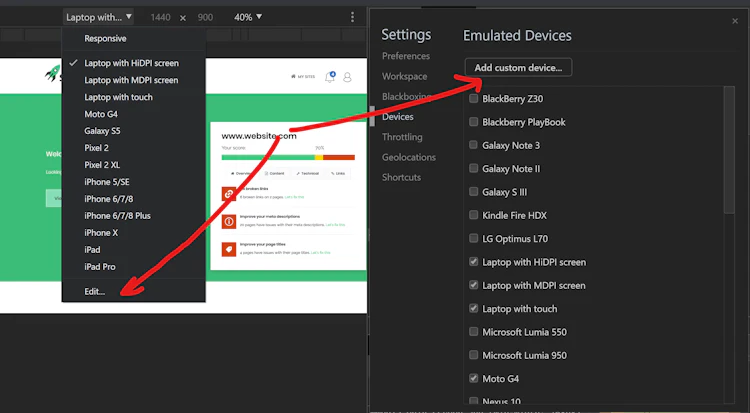Click the score progress bar on webpage
Viewport: 750px width, 413px height.
point(288,157)
